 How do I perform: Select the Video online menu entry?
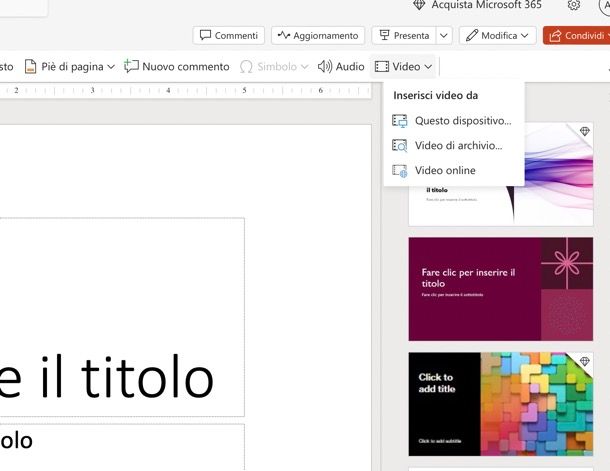454,170
